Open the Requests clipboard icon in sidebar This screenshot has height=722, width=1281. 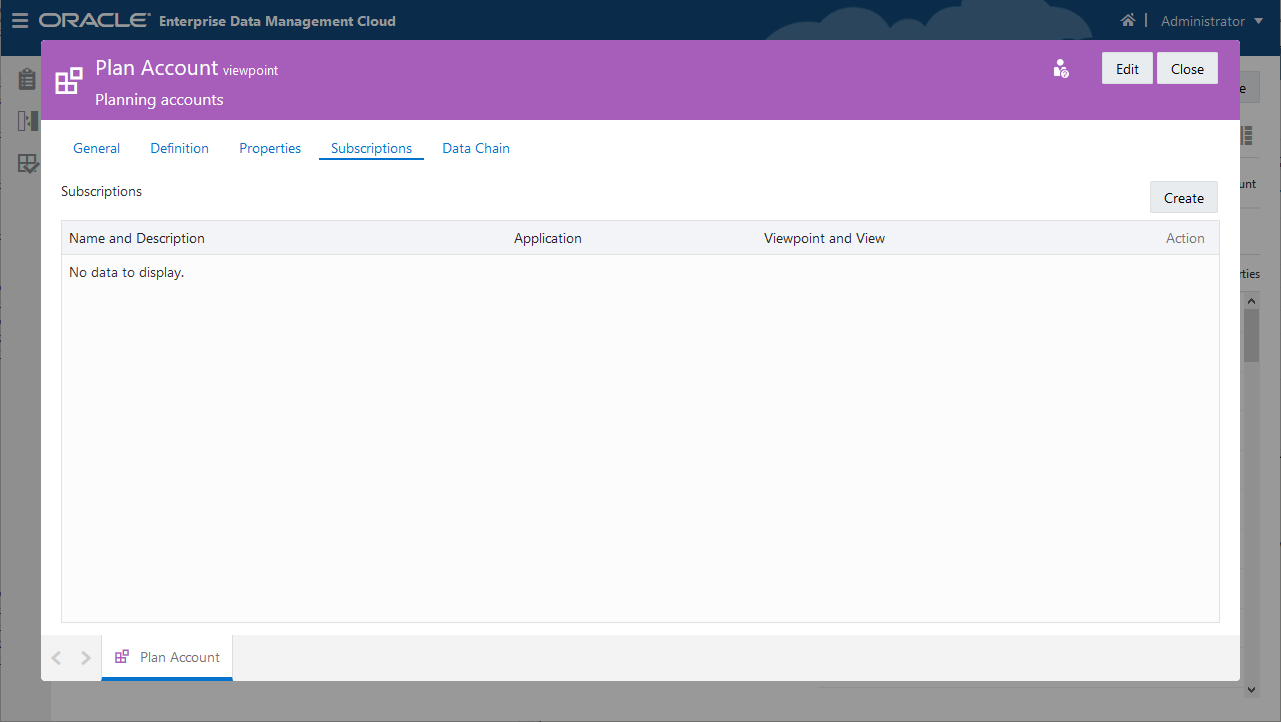coord(26,78)
